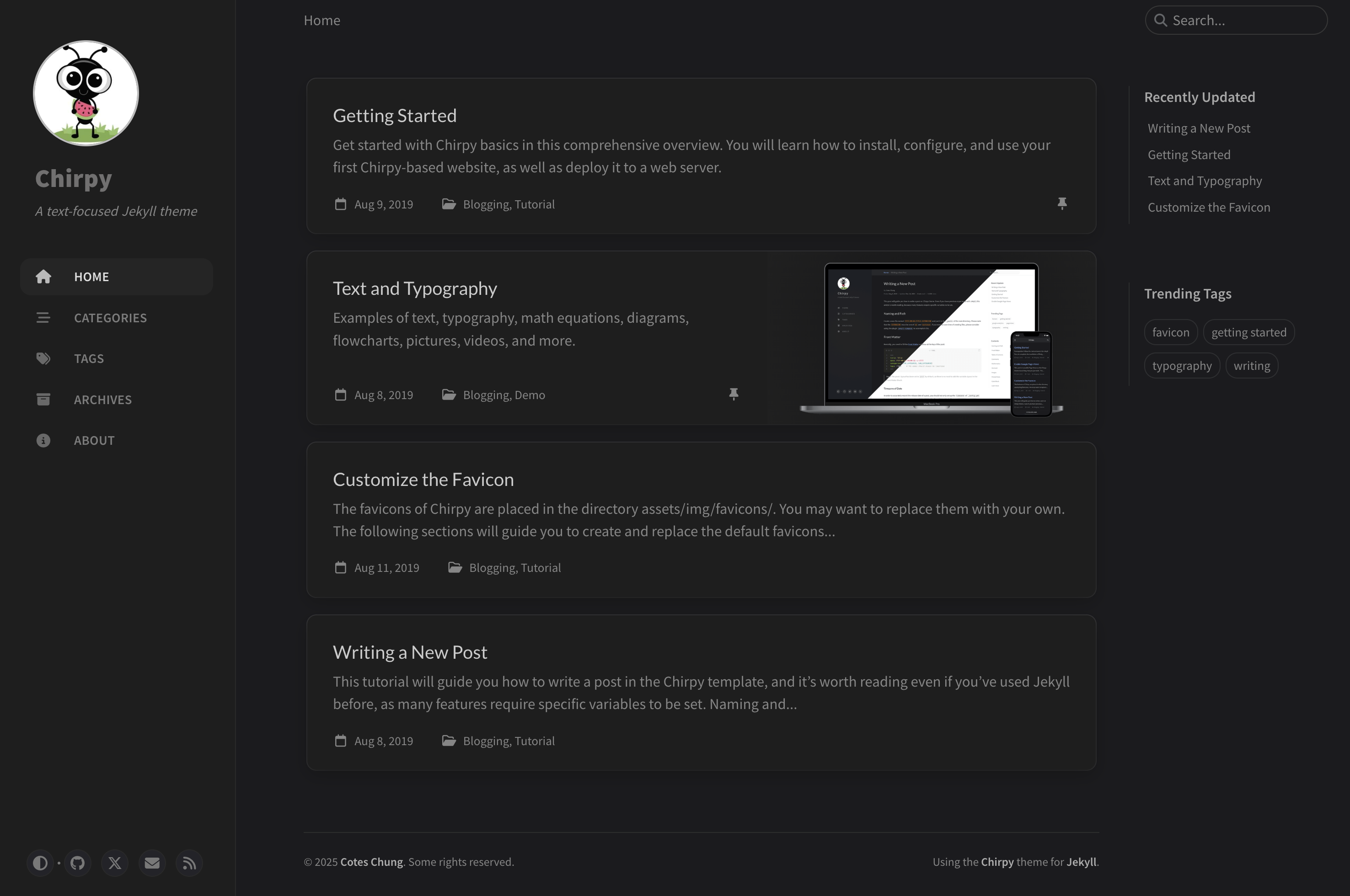1350x896 pixels.
Task: Select the categories list icon
Action: (x=43, y=318)
